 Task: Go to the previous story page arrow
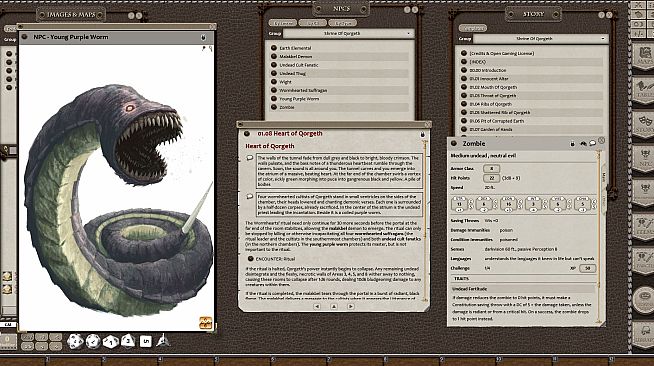click(x=317, y=306)
